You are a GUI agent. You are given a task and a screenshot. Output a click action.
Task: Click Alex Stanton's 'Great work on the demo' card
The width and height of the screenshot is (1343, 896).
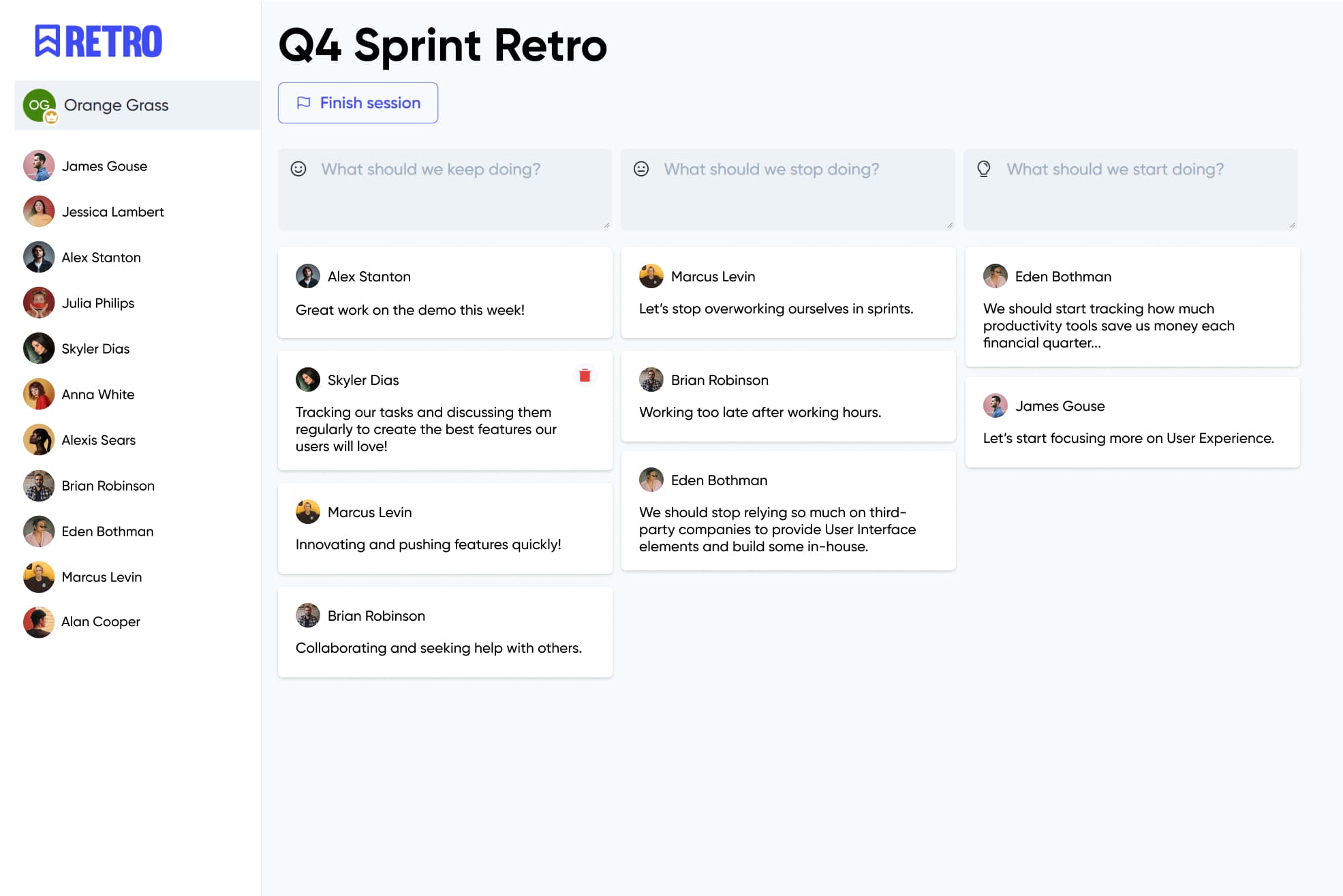point(445,293)
